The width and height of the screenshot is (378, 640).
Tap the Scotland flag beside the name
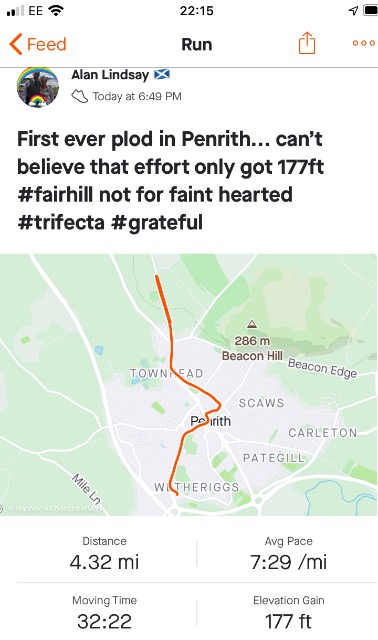coord(162,74)
